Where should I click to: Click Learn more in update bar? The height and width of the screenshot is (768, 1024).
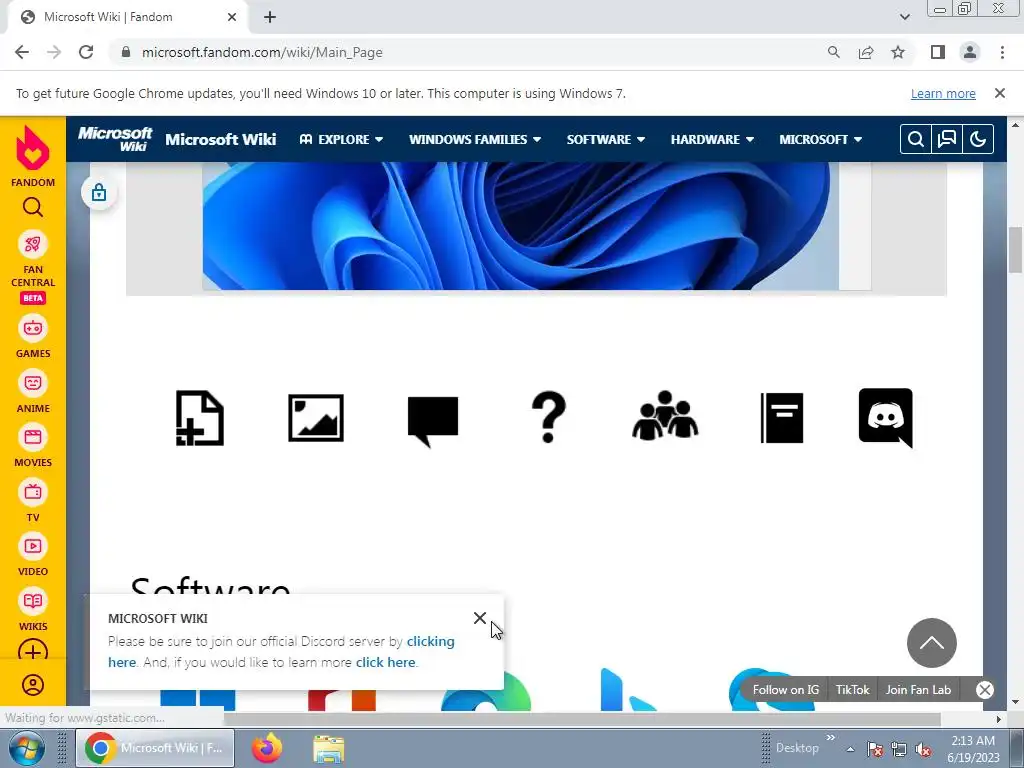[x=943, y=93]
